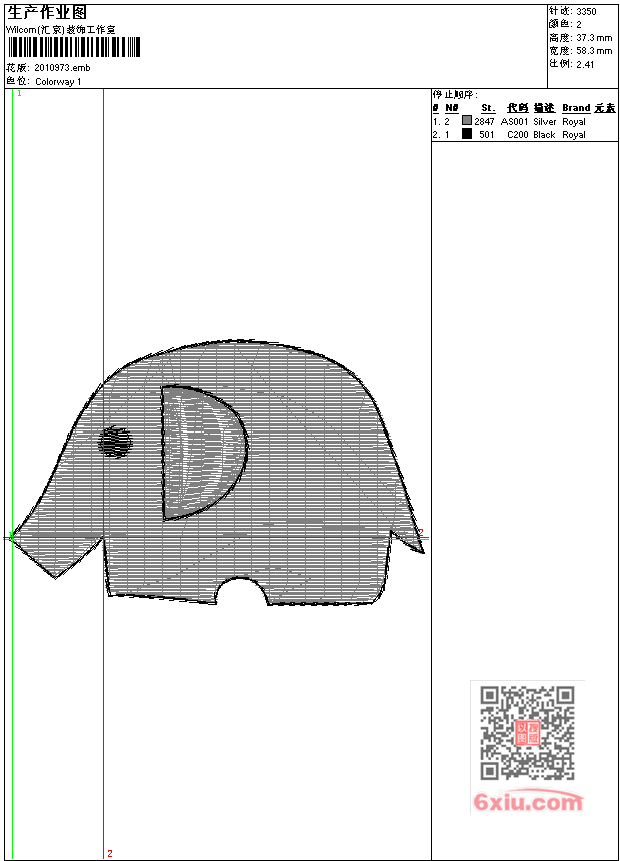620x861 pixels.
Task: Click the stitch count value 3350
Action: tap(587, 11)
